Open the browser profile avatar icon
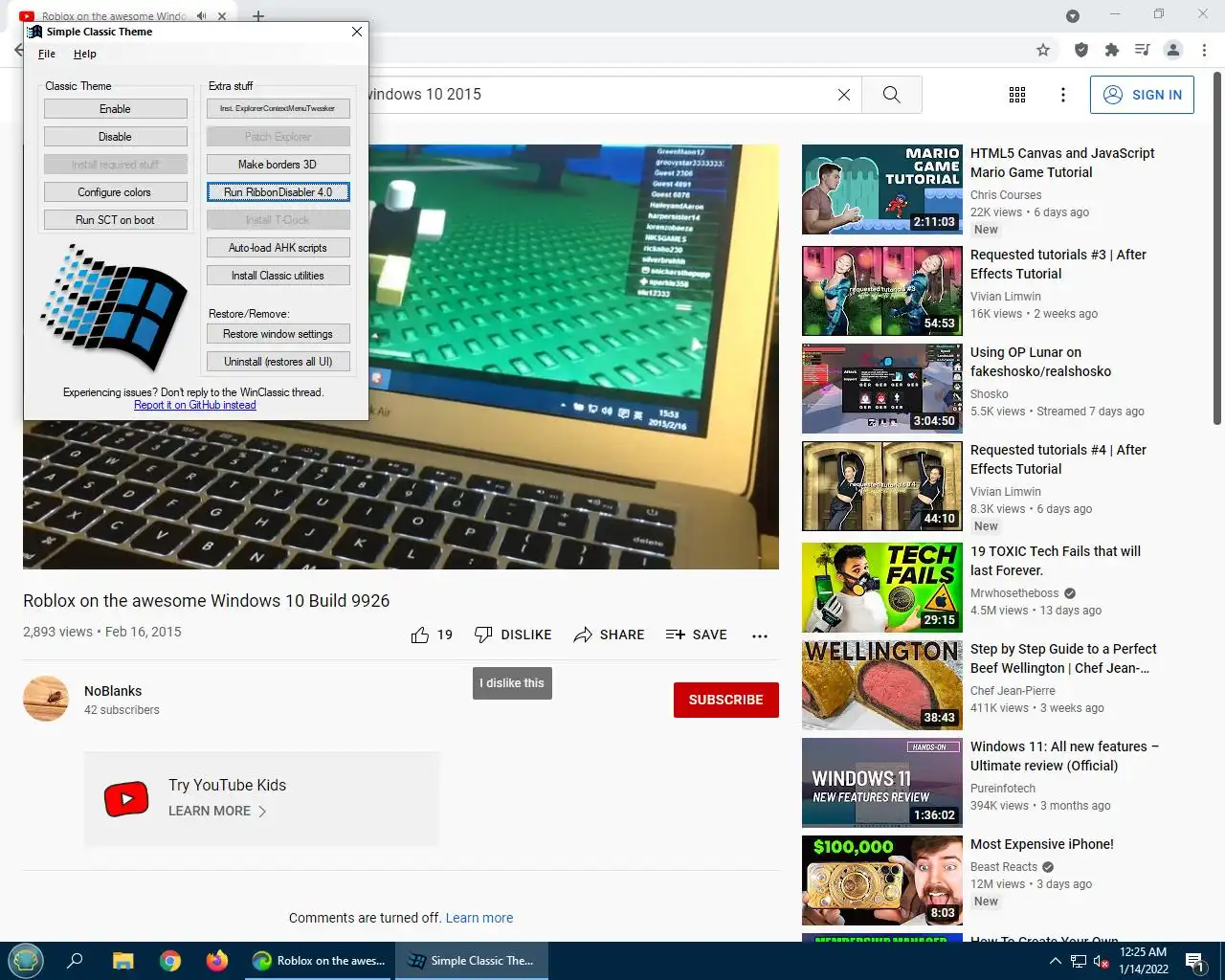 [x=1173, y=50]
